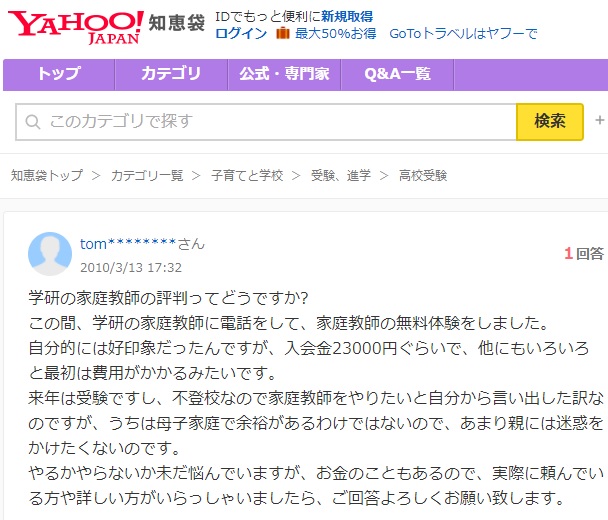Click the yellow 検索 button

tap(550, 121)
